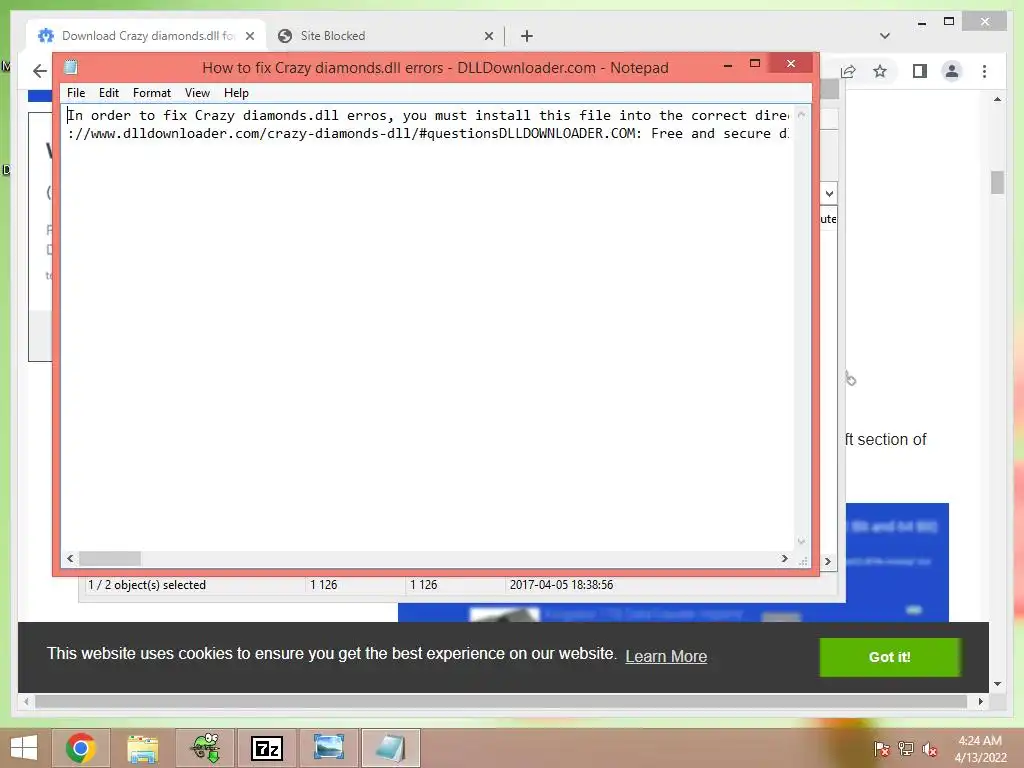Open File Explorer from taskbar

[x=142, y=748]
